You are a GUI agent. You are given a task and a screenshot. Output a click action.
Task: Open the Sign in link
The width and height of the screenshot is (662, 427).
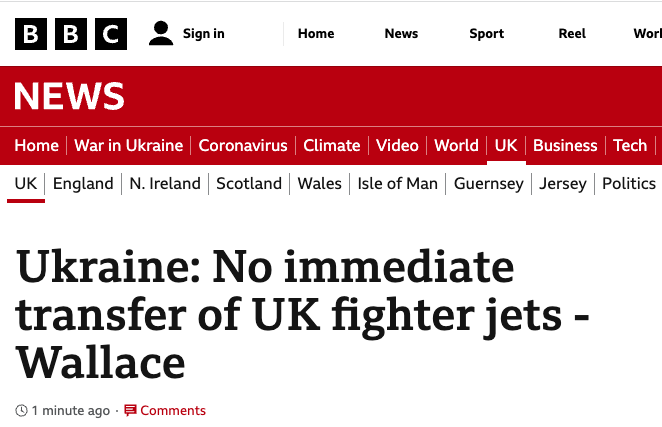point(203,34)
